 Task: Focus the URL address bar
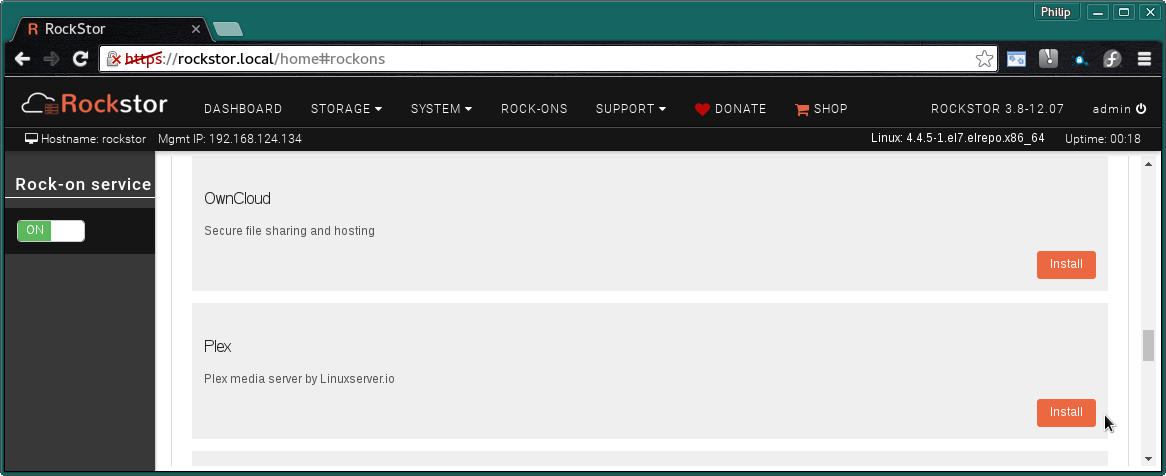(x=547, y=59)
